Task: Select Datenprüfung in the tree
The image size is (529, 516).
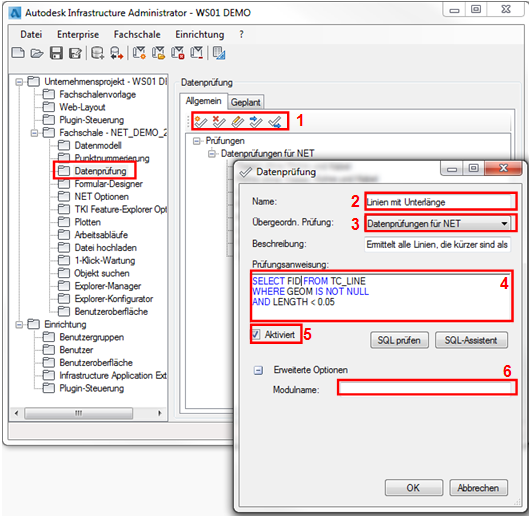Action: tap(100, 171)
